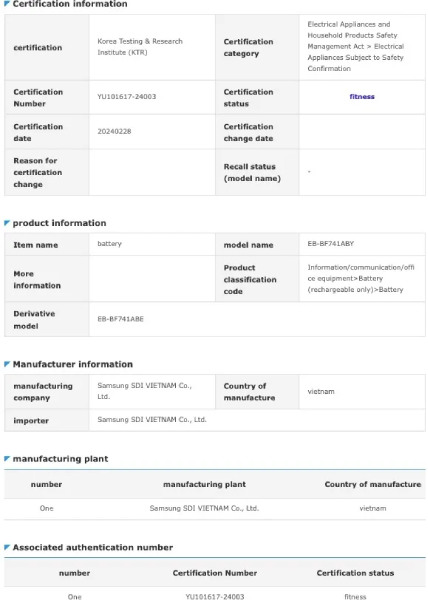Click the Manufacturer information section arrow icon
Screen dimensions: 428x600
(x=7, y=364)
